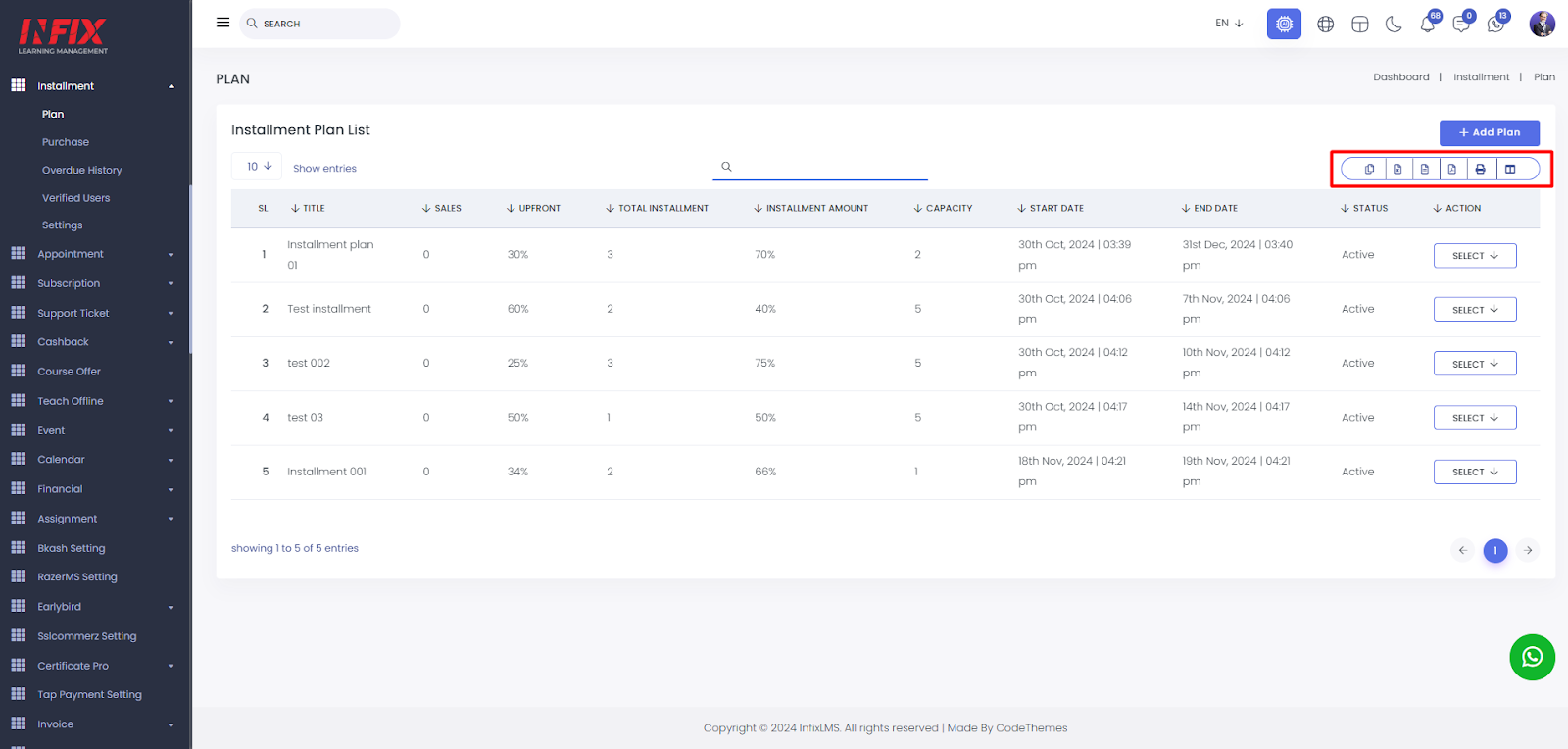This screenshot has height=749, width=1568.
Task: Open notifications bell with badge 68
Action: (x=1429, y=24)
